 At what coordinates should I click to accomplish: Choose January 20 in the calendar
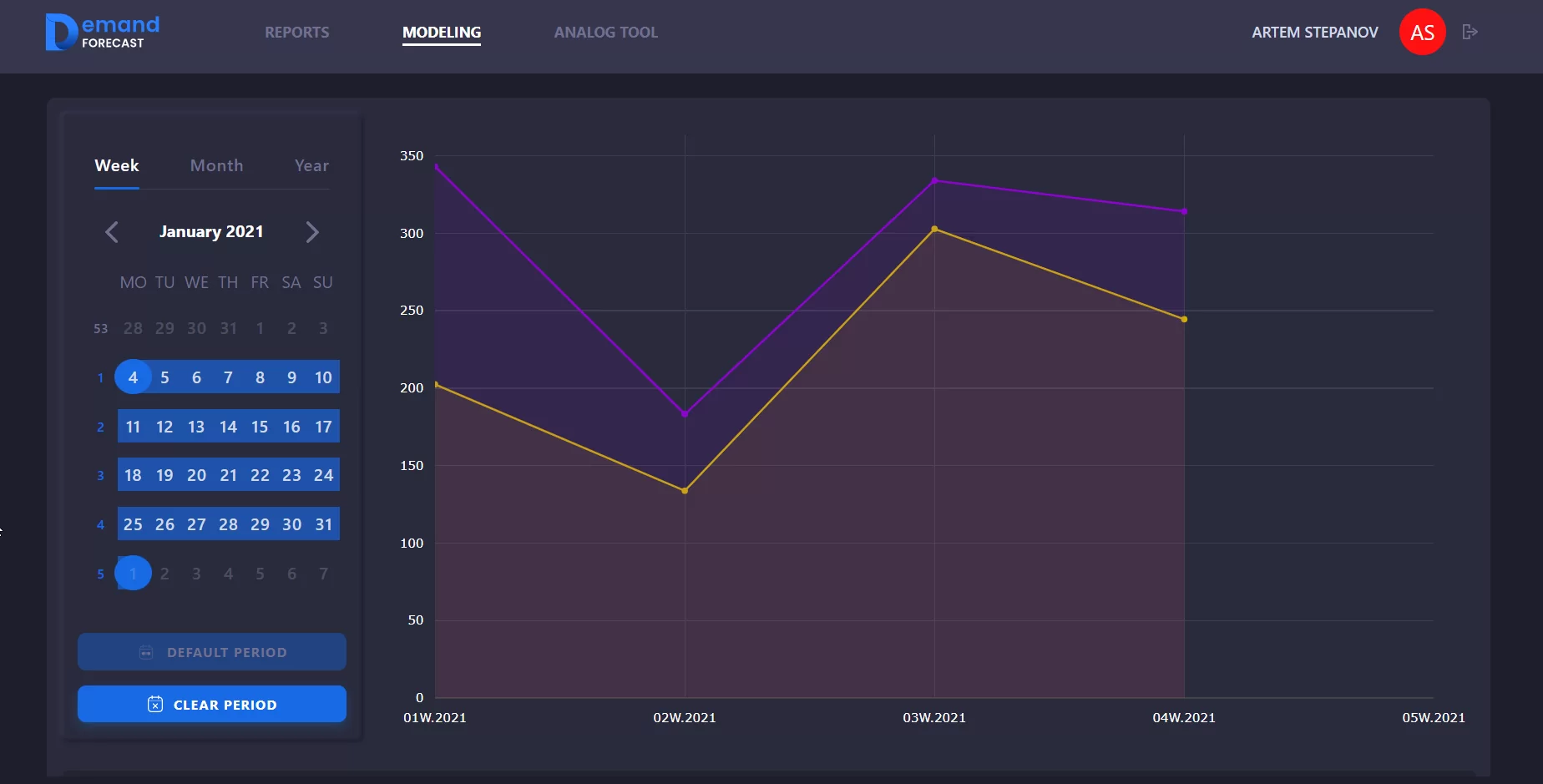[x=196, y=475]
